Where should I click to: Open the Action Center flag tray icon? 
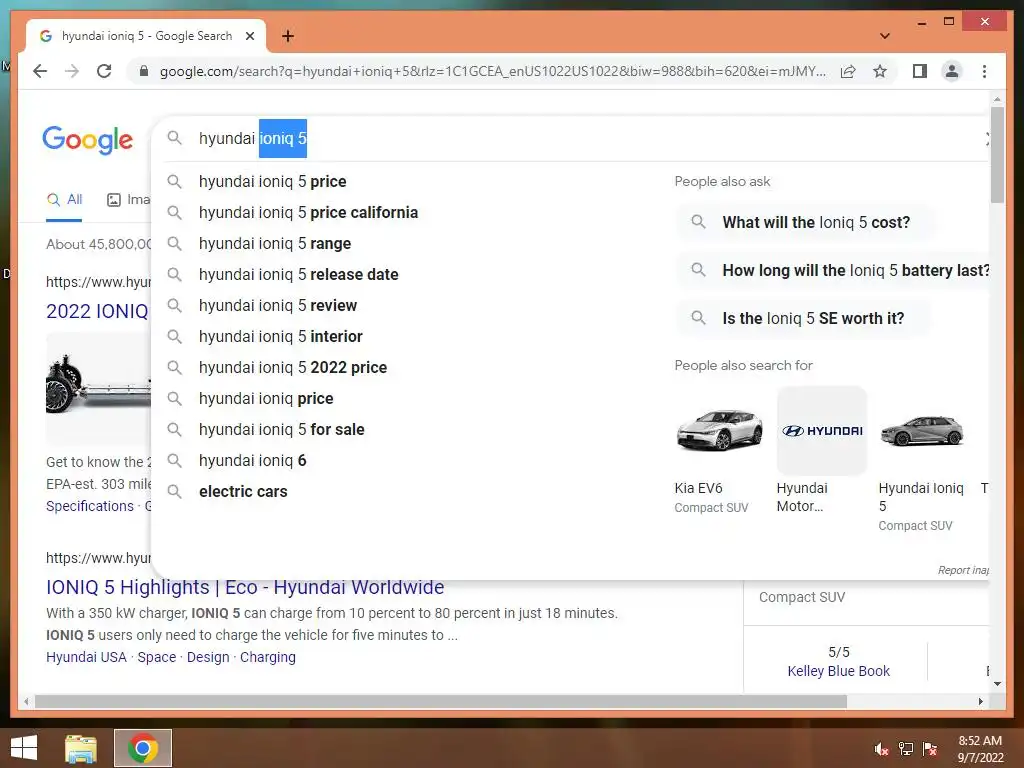[x=930, y=749]
